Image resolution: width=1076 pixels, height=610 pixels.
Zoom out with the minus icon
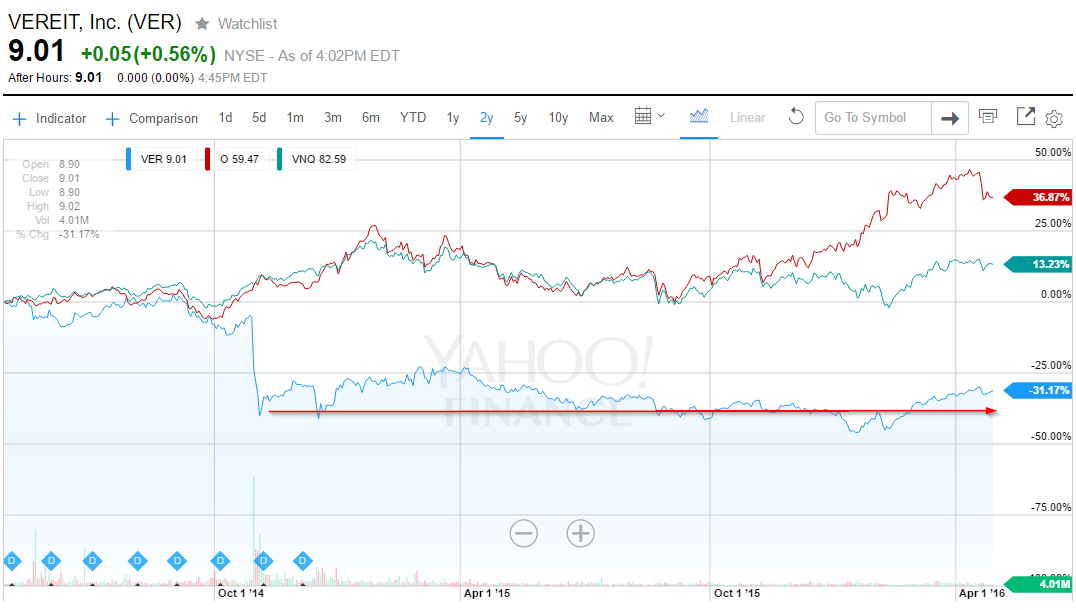(x=523, y=533)
